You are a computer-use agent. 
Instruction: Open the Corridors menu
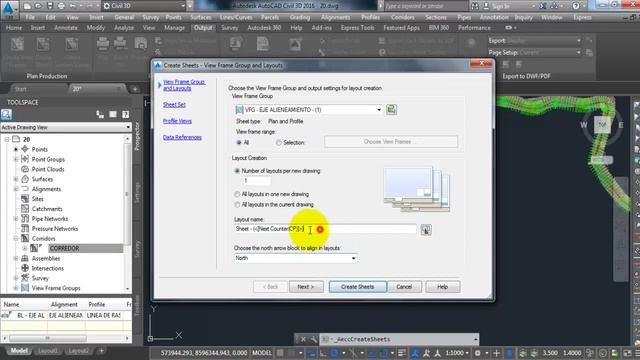point(402,18)
